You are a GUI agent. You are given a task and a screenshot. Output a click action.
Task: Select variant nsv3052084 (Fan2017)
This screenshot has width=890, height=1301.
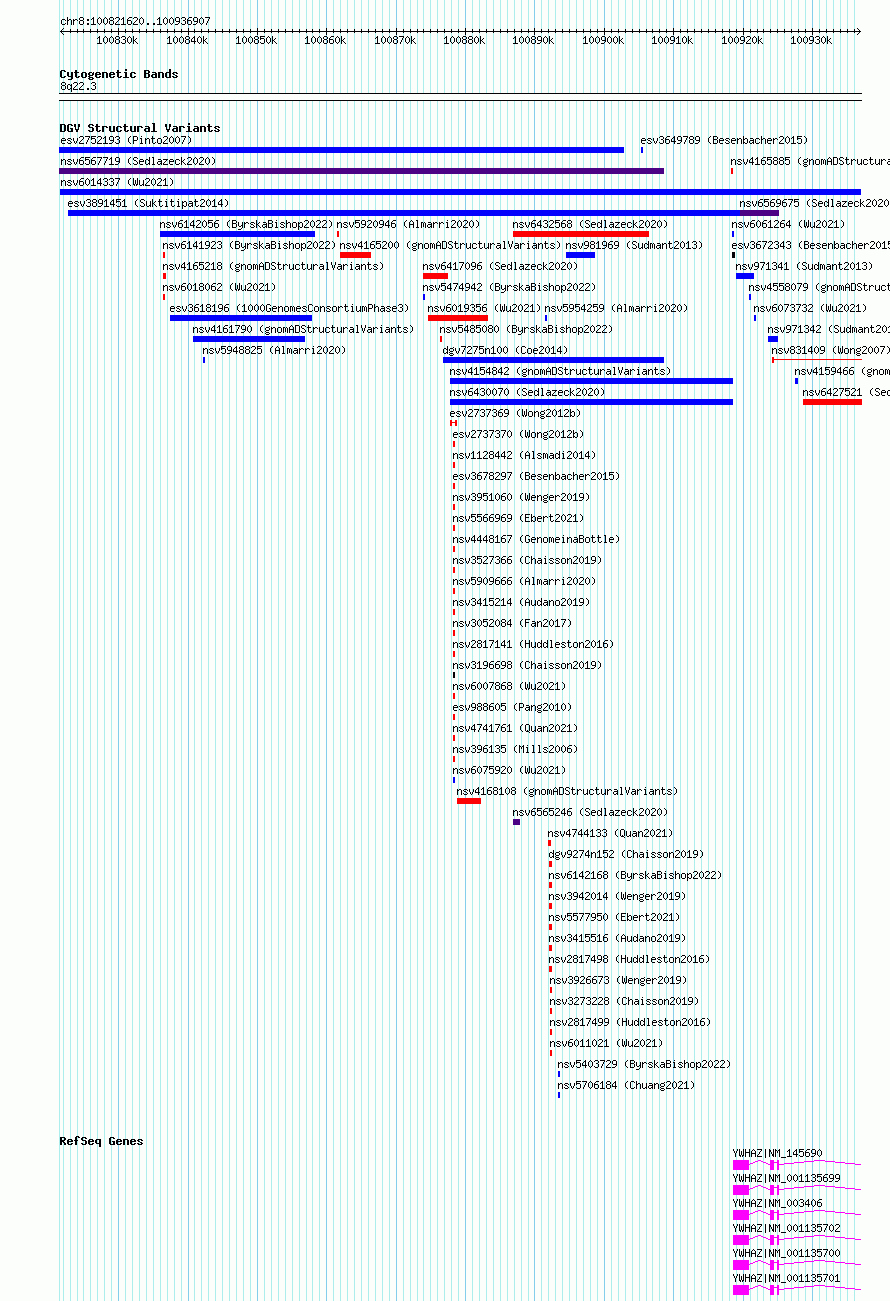pos(513,623)
